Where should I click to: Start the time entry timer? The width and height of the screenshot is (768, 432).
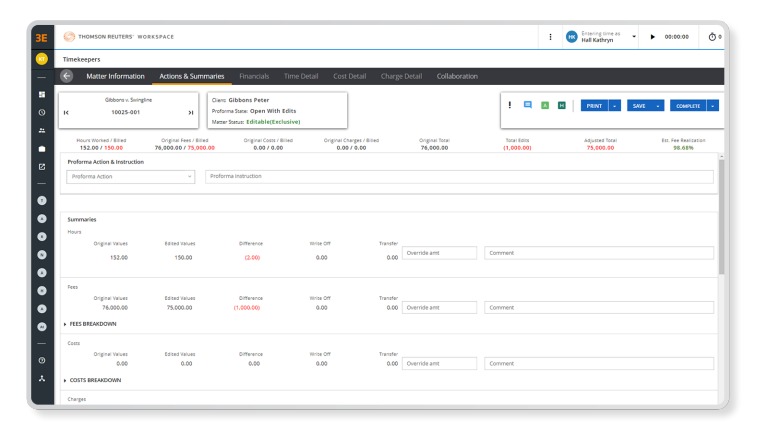tap(653, 37)
